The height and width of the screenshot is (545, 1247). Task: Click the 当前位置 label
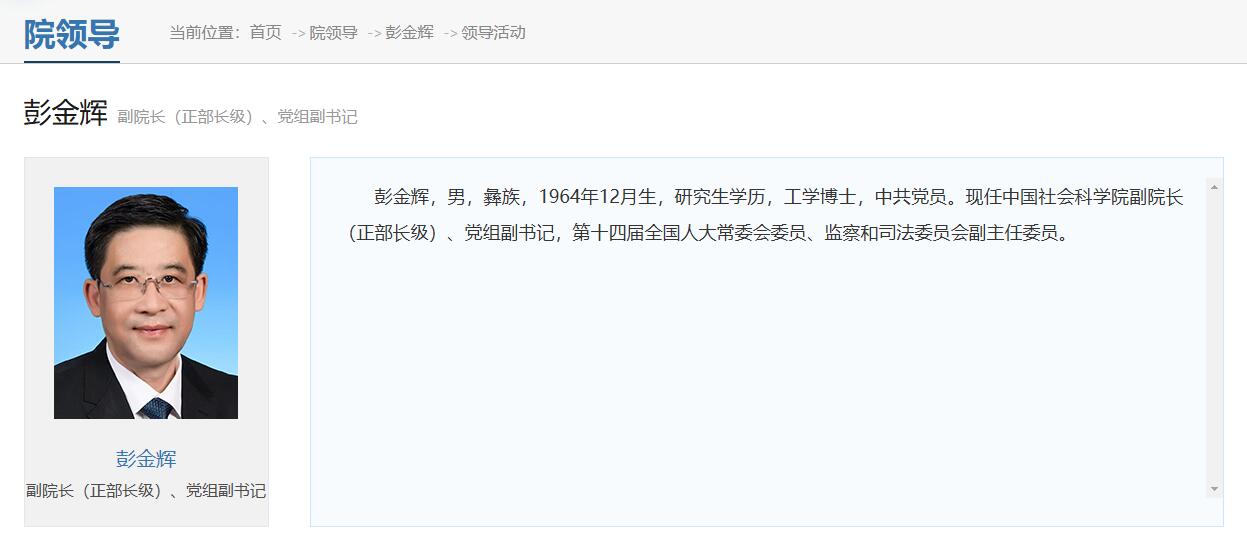click(205, 32)
